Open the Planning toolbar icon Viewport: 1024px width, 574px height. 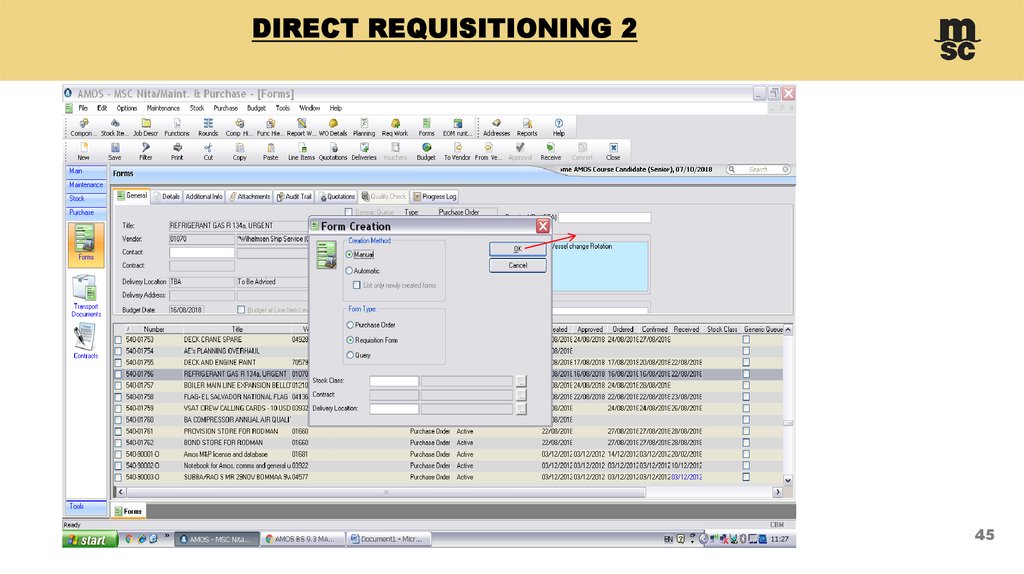[364, 127]
